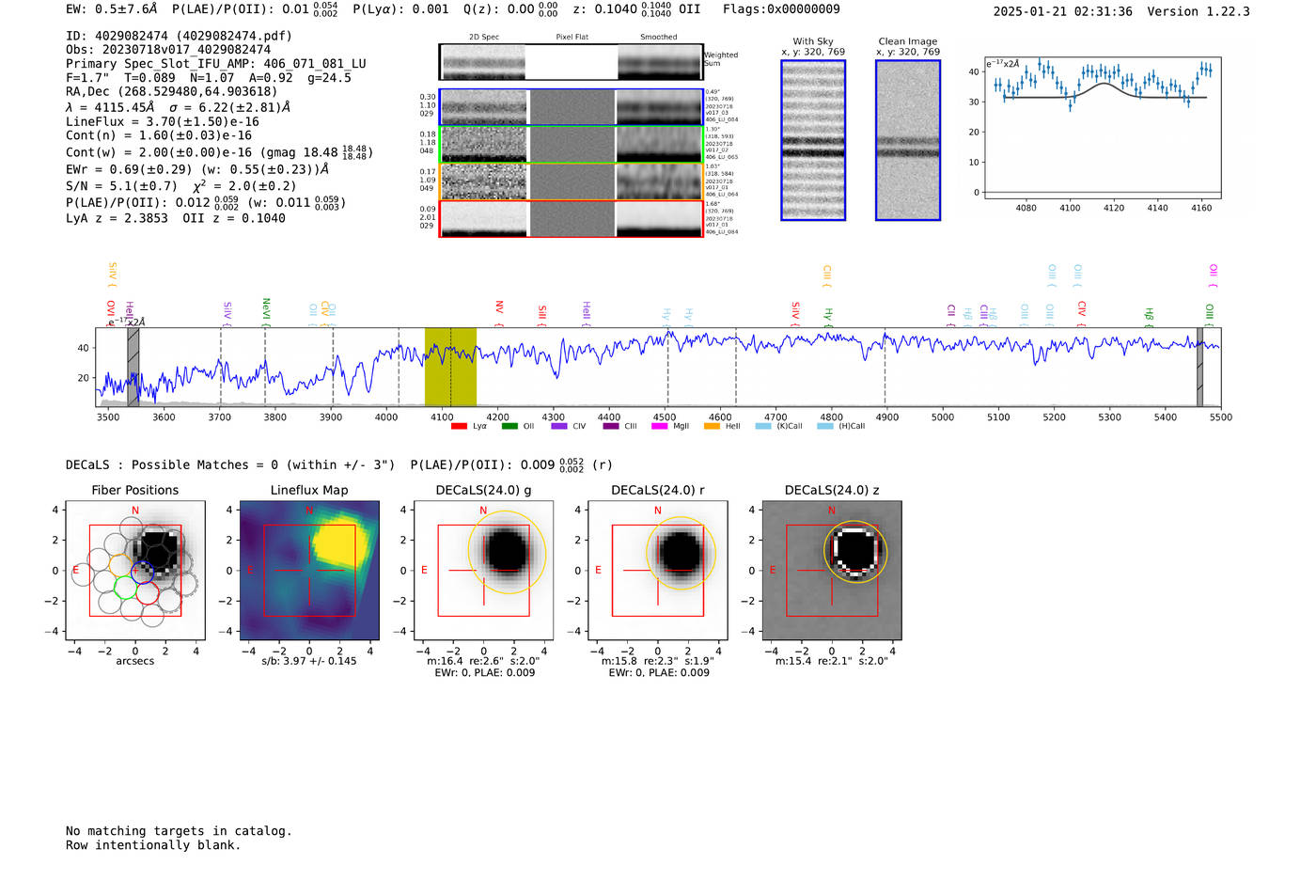The image size is (1316, 896).
Task: Click the red Lyα legend swatch
Action: pyautogui.click(x=459, y=426)
